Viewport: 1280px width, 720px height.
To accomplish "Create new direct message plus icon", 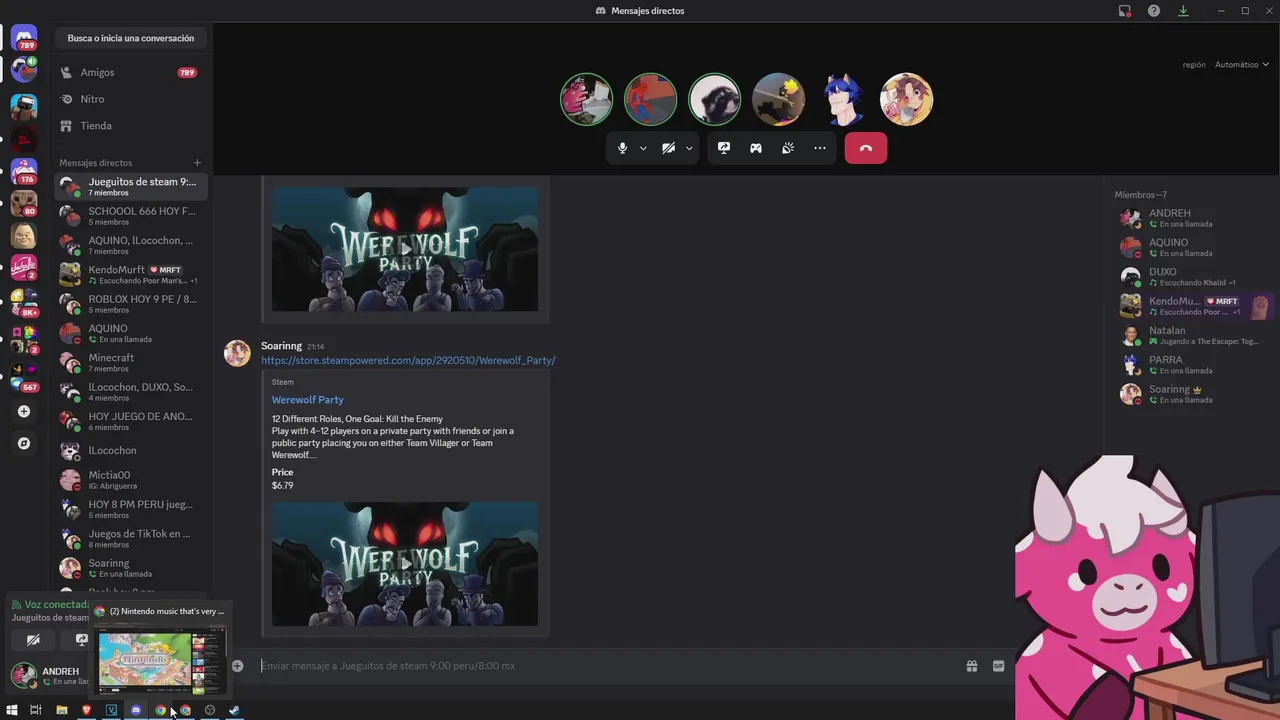I will click(197, 163).
